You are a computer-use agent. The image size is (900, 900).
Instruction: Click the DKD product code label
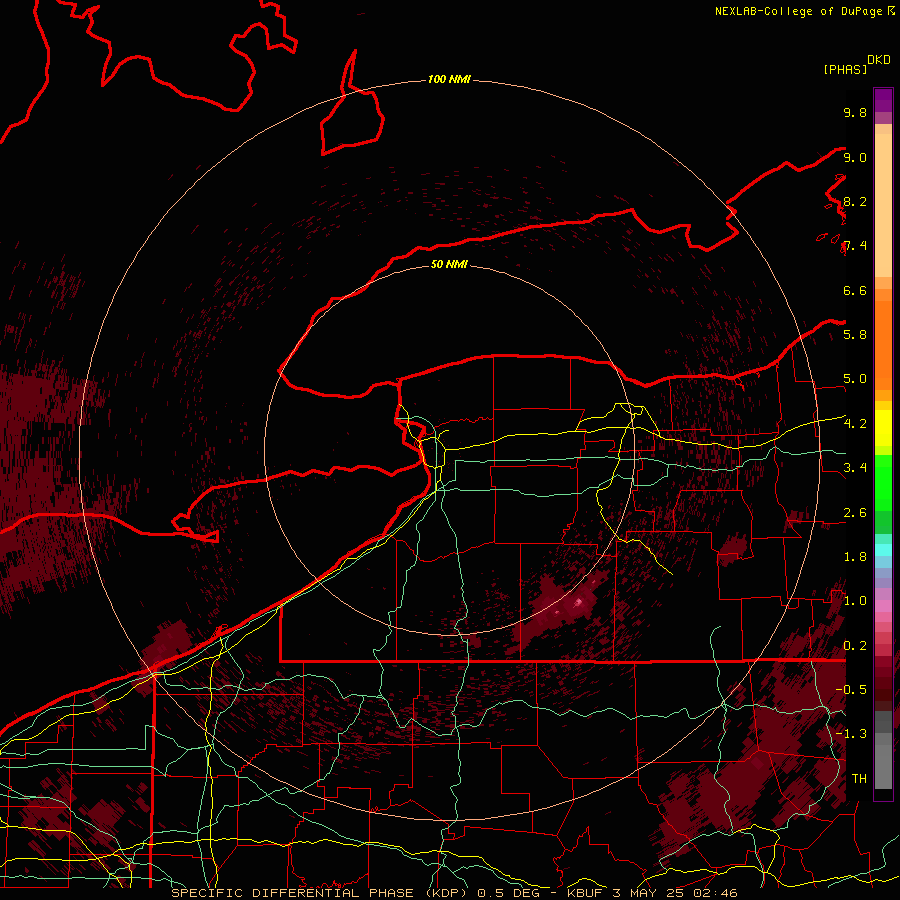coord(879,59)
